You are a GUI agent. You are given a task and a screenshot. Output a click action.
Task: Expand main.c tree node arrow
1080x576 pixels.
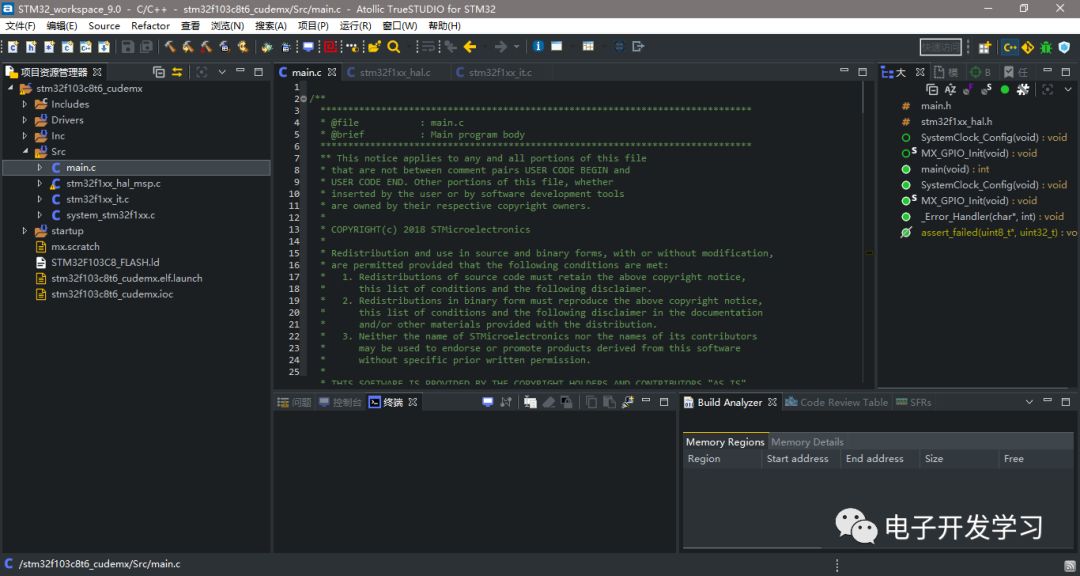pyautogui.click(x=40, y=167)
